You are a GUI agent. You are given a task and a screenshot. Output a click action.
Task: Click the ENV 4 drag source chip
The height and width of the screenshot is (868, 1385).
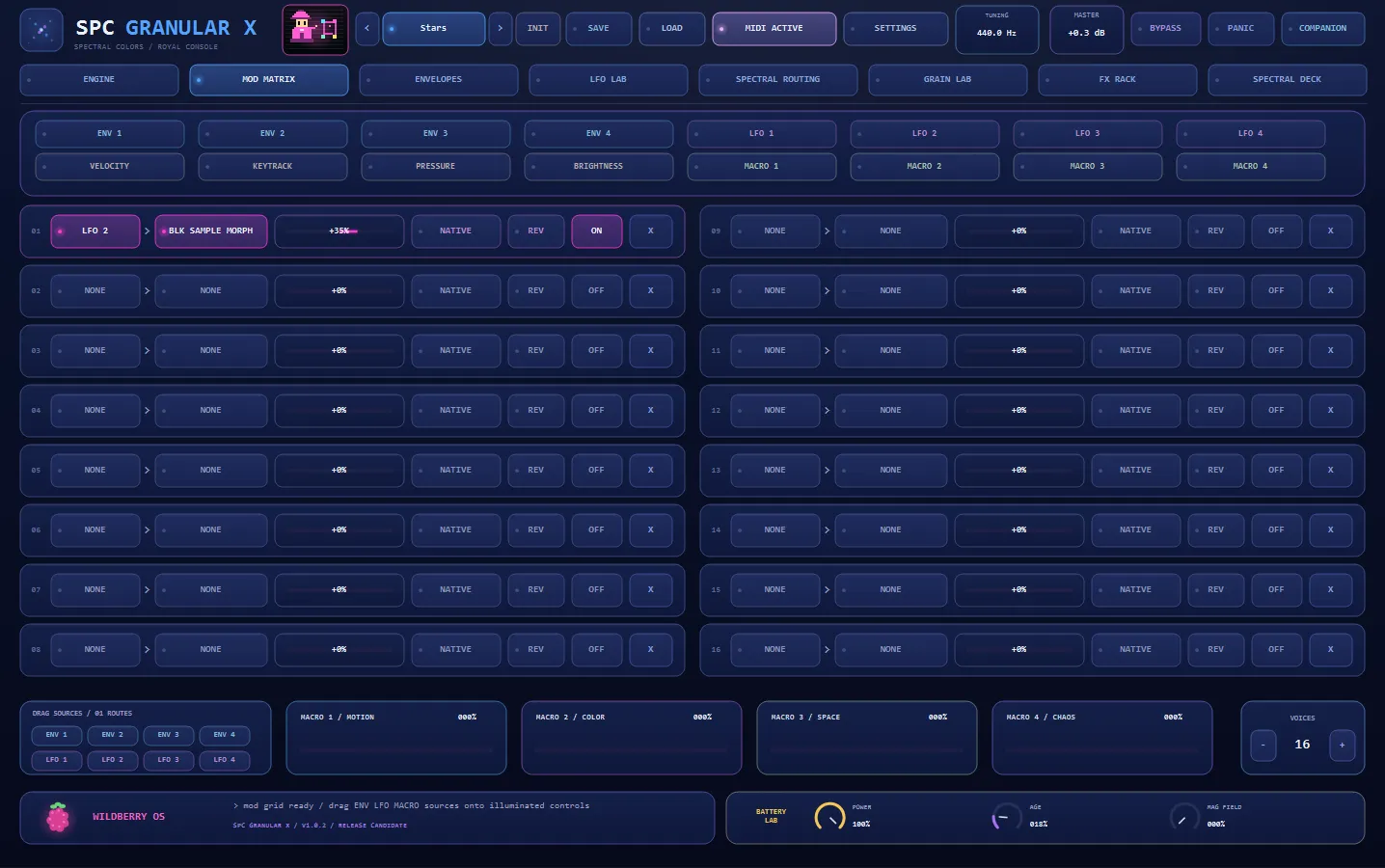click(x=225, y=735)
